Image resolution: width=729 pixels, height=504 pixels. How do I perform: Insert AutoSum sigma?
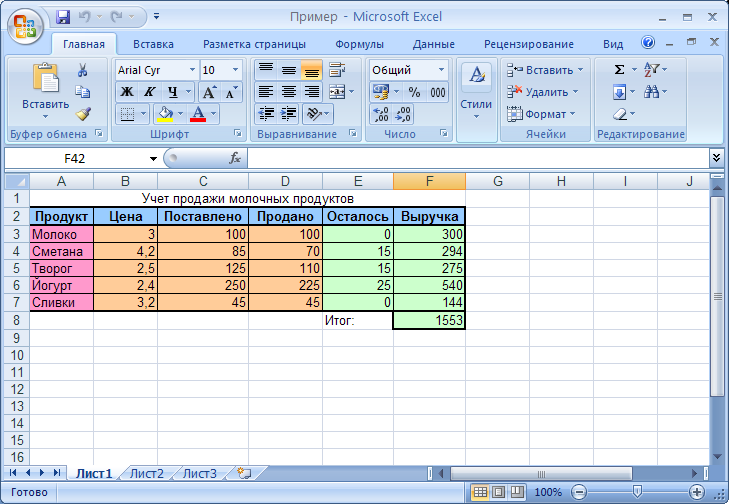coord(619,70)
